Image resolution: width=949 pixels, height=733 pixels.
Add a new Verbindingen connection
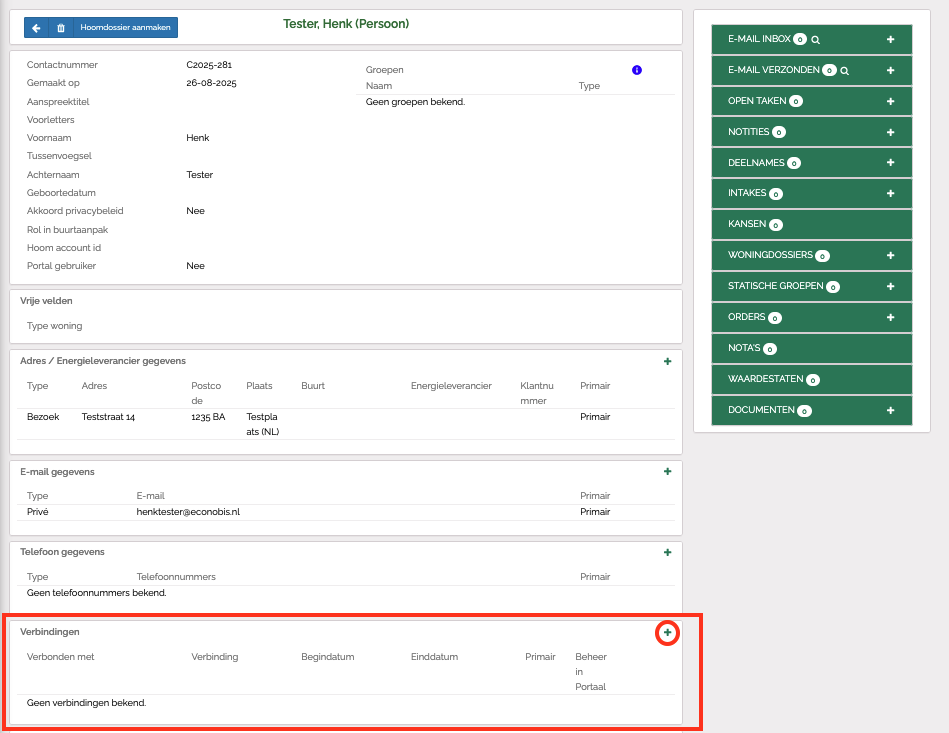click(668, 632)
